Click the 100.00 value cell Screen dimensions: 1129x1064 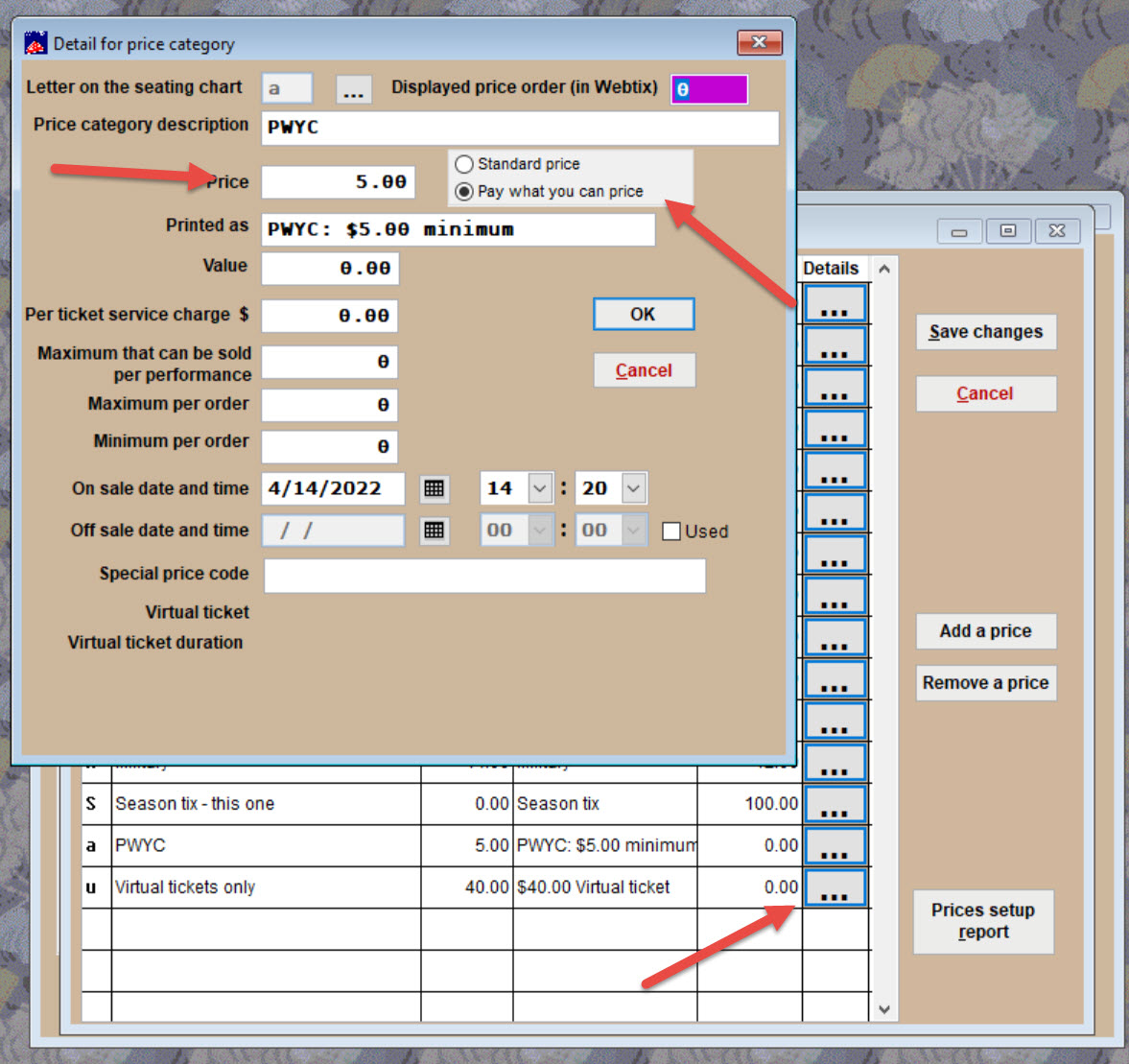(x=749, y=804)
